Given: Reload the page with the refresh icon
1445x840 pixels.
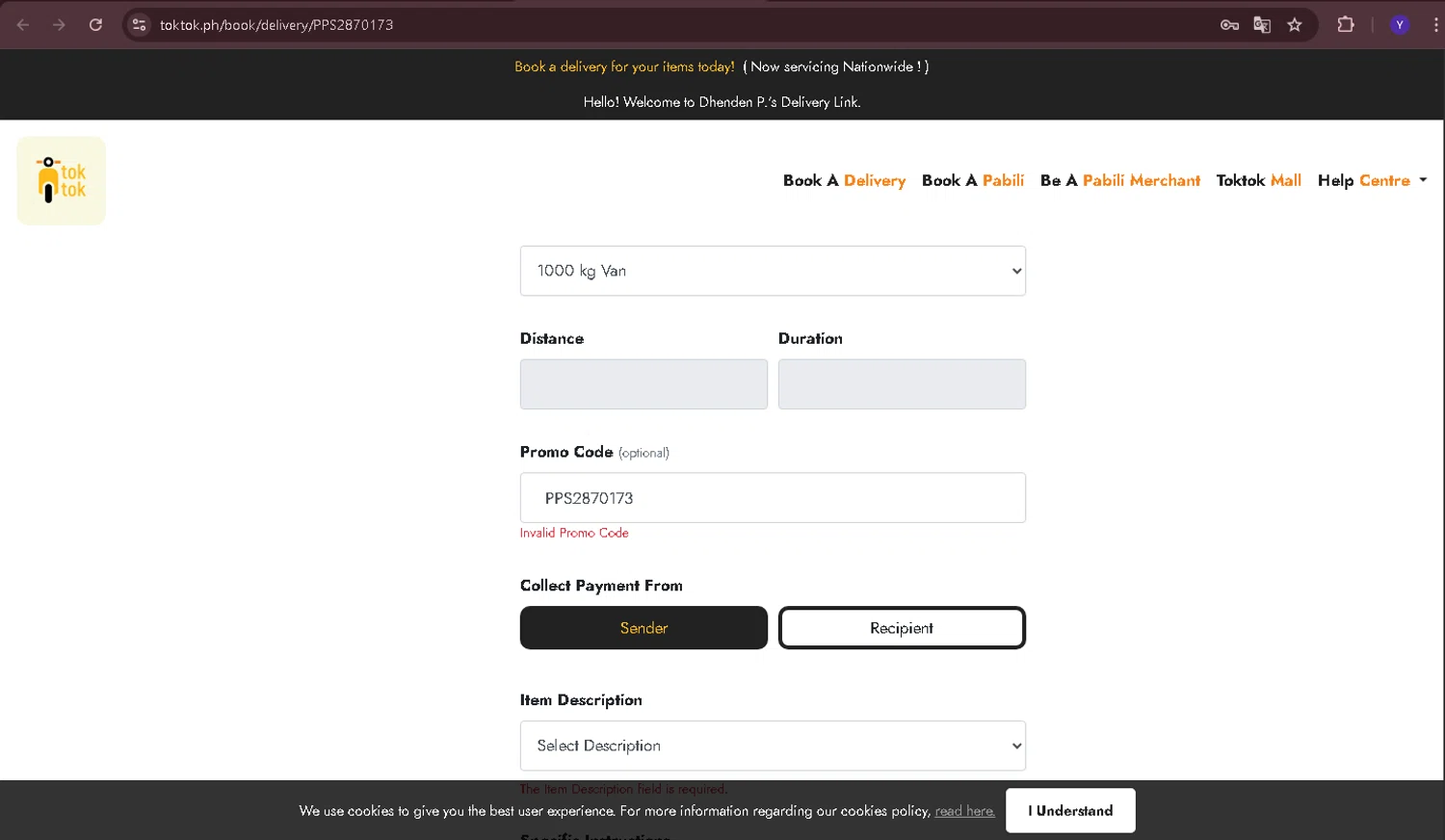Looking at the screenshot, I should point(95,25).
